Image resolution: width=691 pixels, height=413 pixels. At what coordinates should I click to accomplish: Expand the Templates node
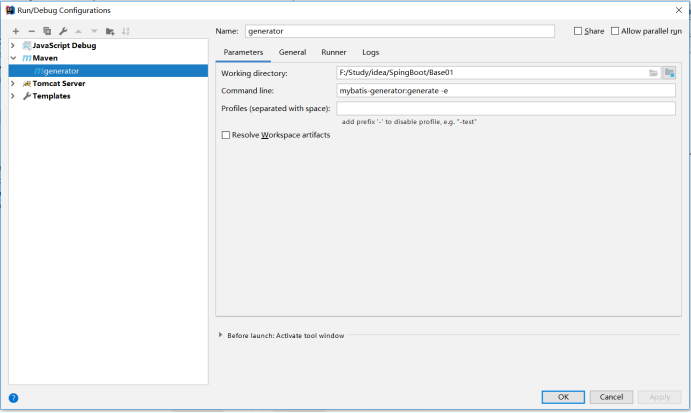(x=13, y=96)
